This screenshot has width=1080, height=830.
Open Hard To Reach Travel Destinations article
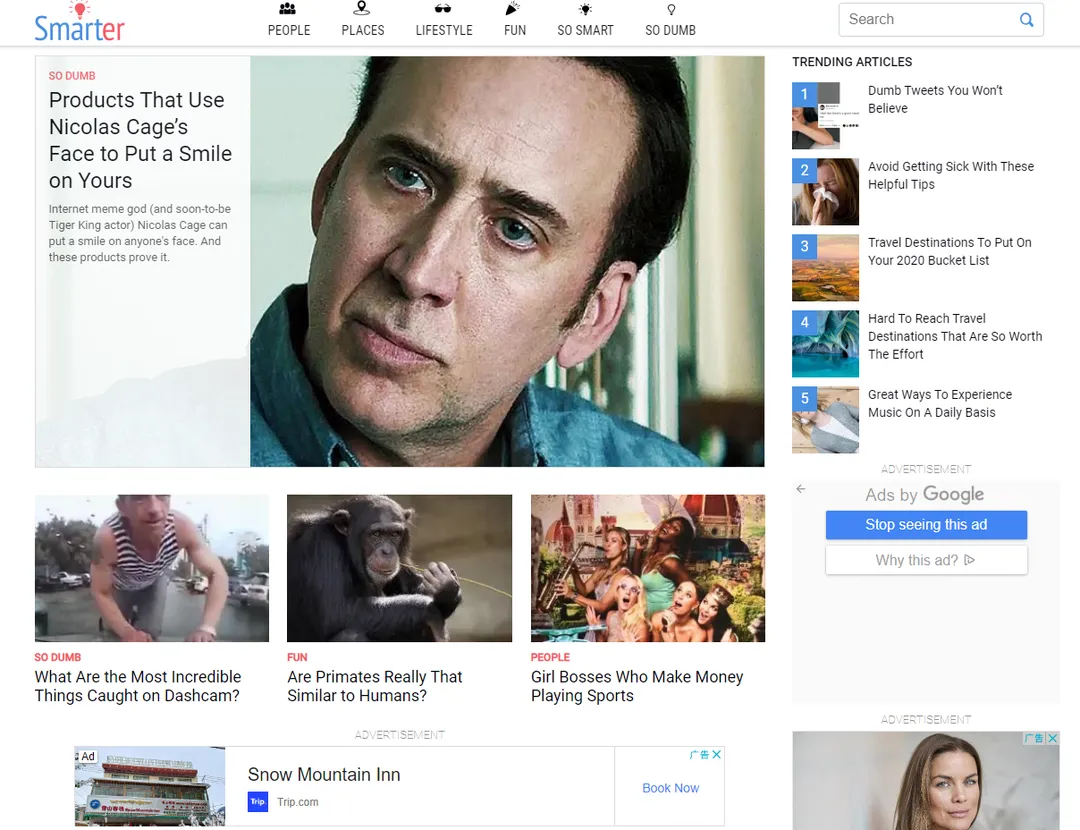(955, 336)
